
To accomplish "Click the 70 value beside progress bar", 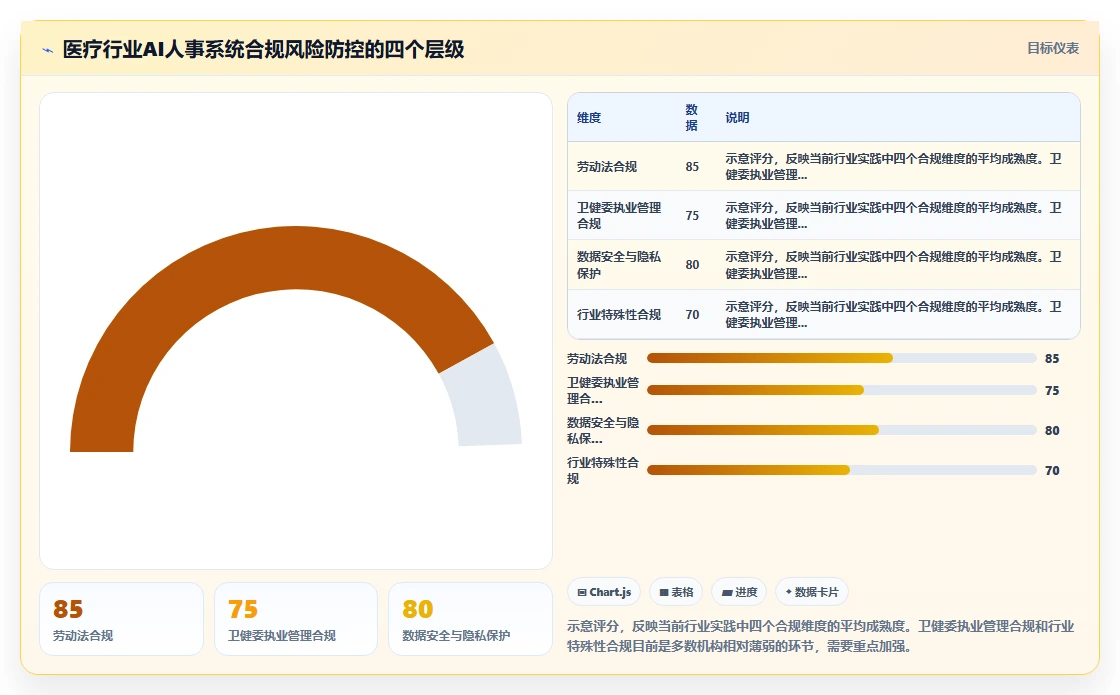I will [1052, 471].
